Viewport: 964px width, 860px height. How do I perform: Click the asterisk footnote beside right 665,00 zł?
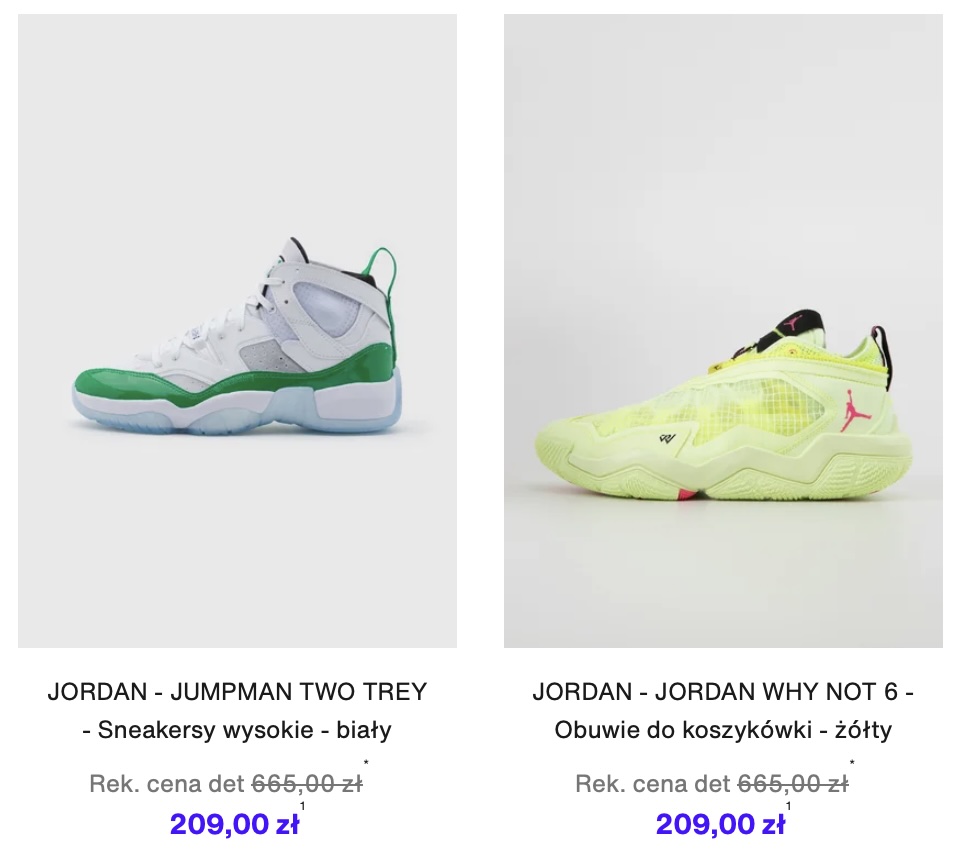click(852, 763)
